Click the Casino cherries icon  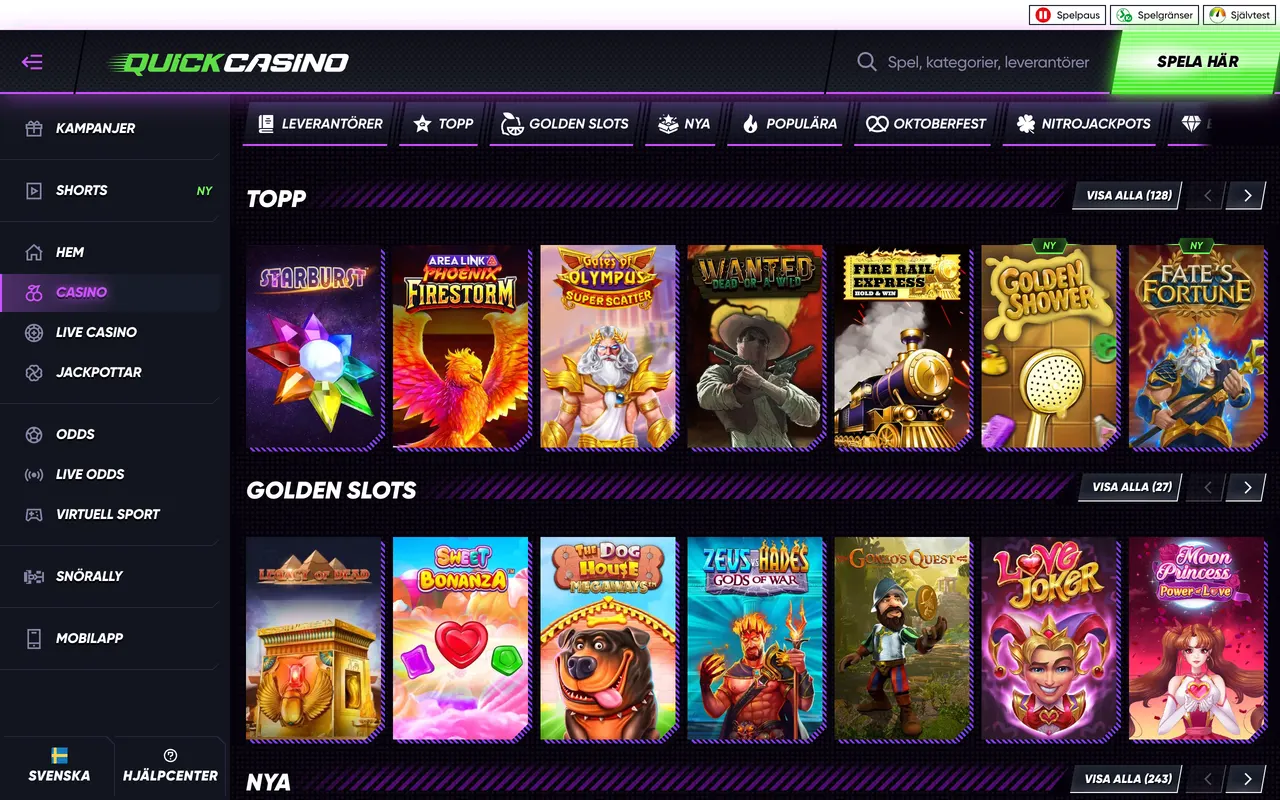(x=34, y=292)
